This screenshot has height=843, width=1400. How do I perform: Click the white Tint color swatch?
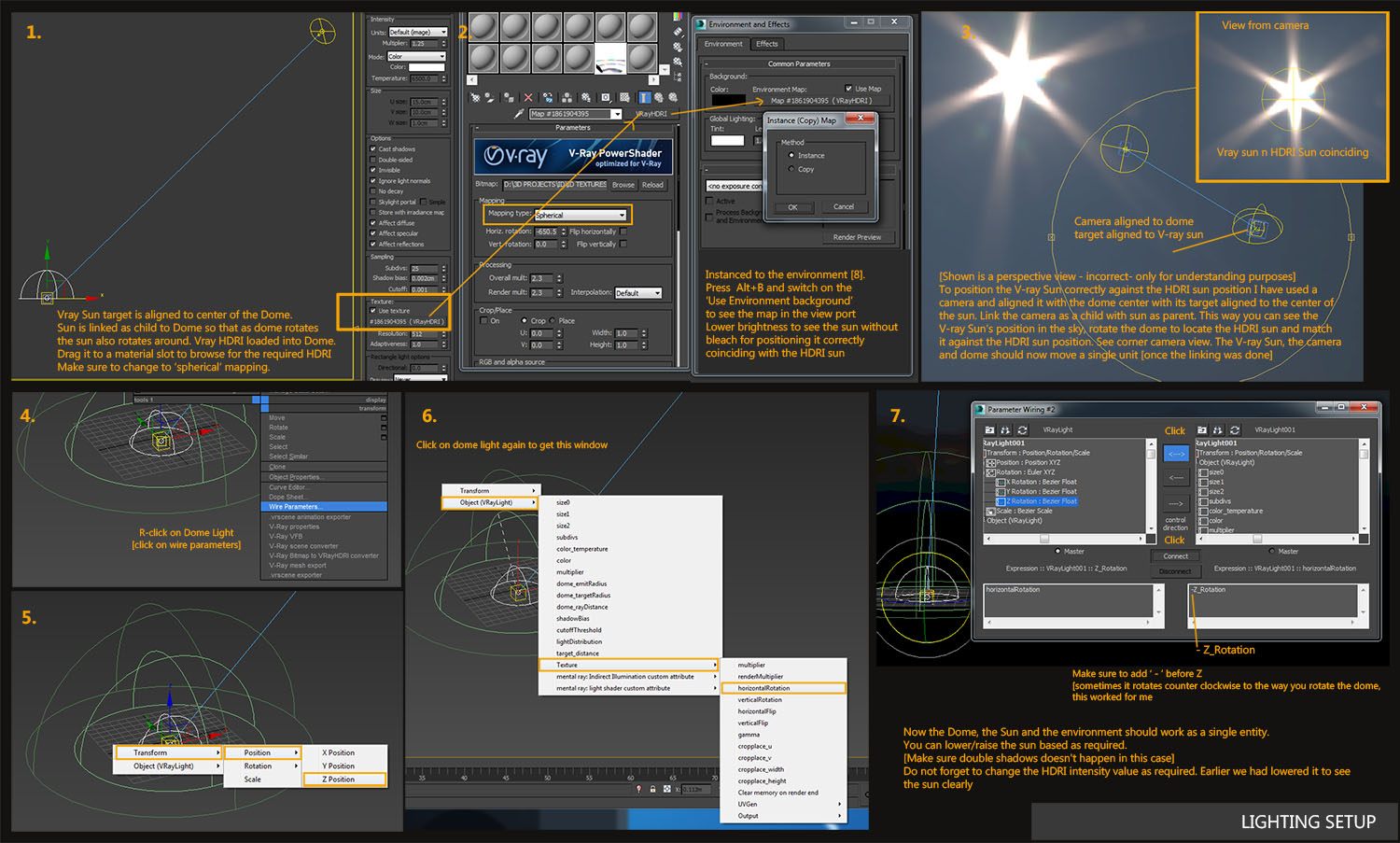(x=727, y=141)
